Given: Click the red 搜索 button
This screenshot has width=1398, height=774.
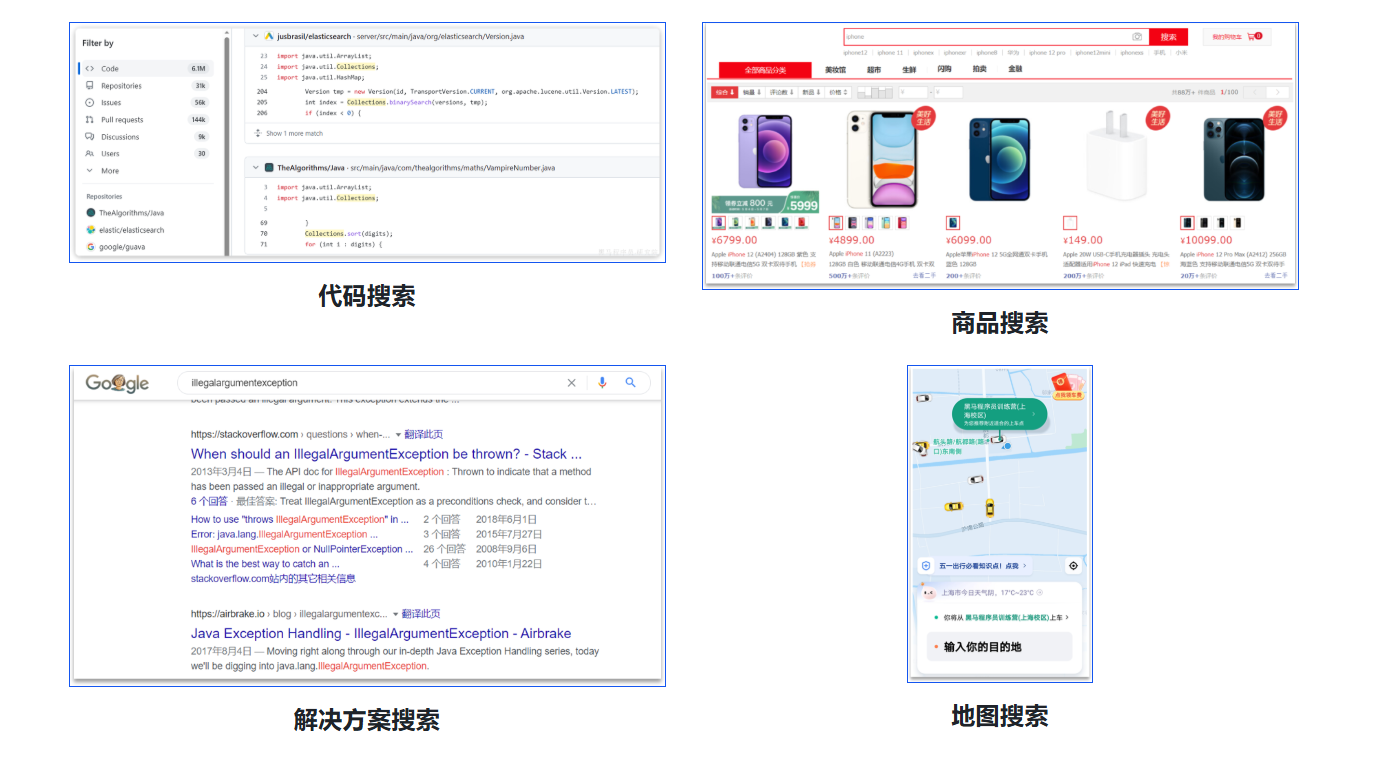Looking at the screenshot, I should [1169, 37].
